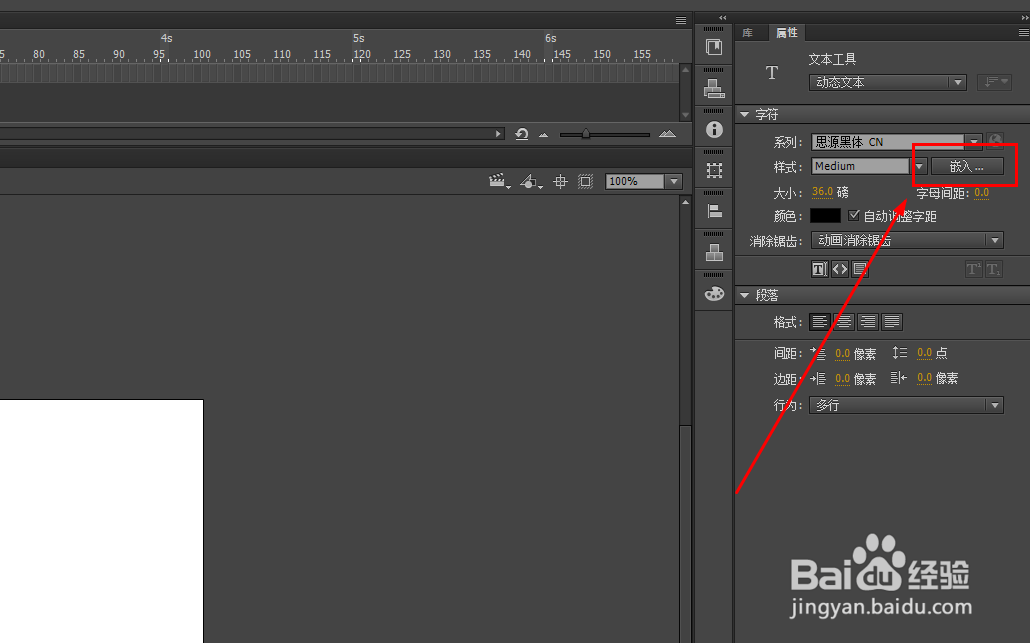Open the Info panel icon
The height and width of the screenshot is (643, 1030).
pyautogui.click(x=714, y=129)
